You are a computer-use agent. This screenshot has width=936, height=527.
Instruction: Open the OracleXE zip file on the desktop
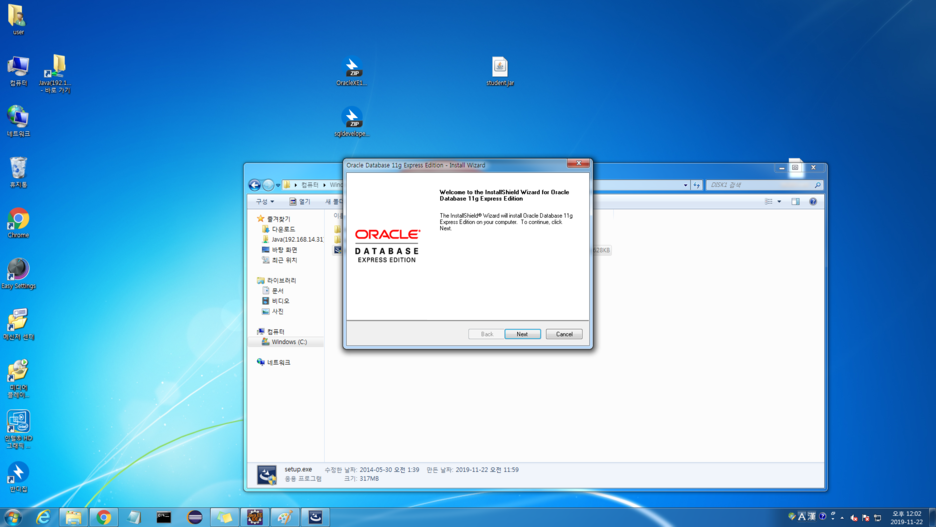(352, 72)
